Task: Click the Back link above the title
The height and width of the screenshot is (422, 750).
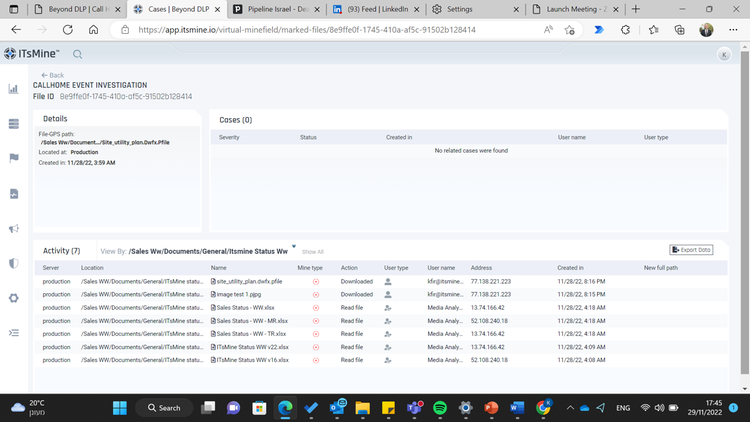Action: click(52, 75)
